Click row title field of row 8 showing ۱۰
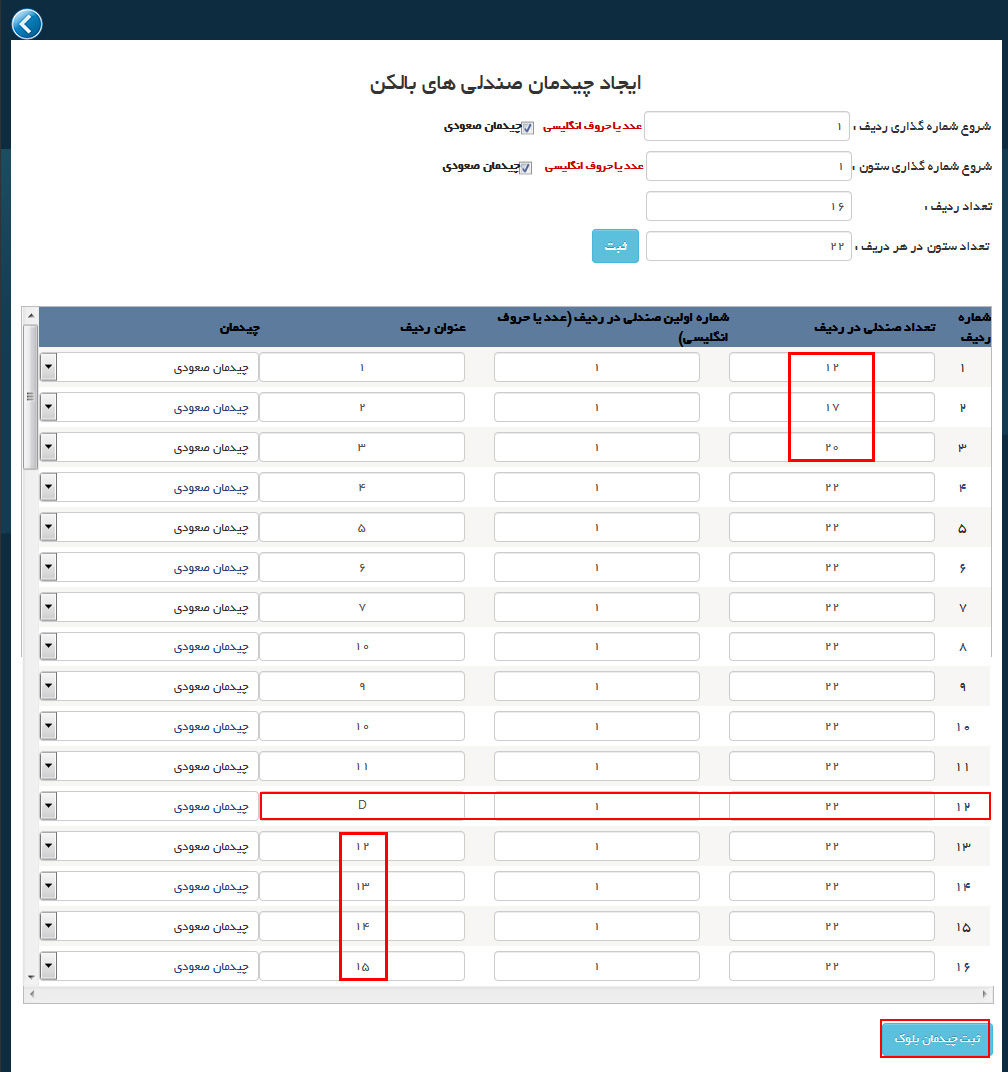Viewport: 1008px width, 1072px height. [x=362, y=646]
